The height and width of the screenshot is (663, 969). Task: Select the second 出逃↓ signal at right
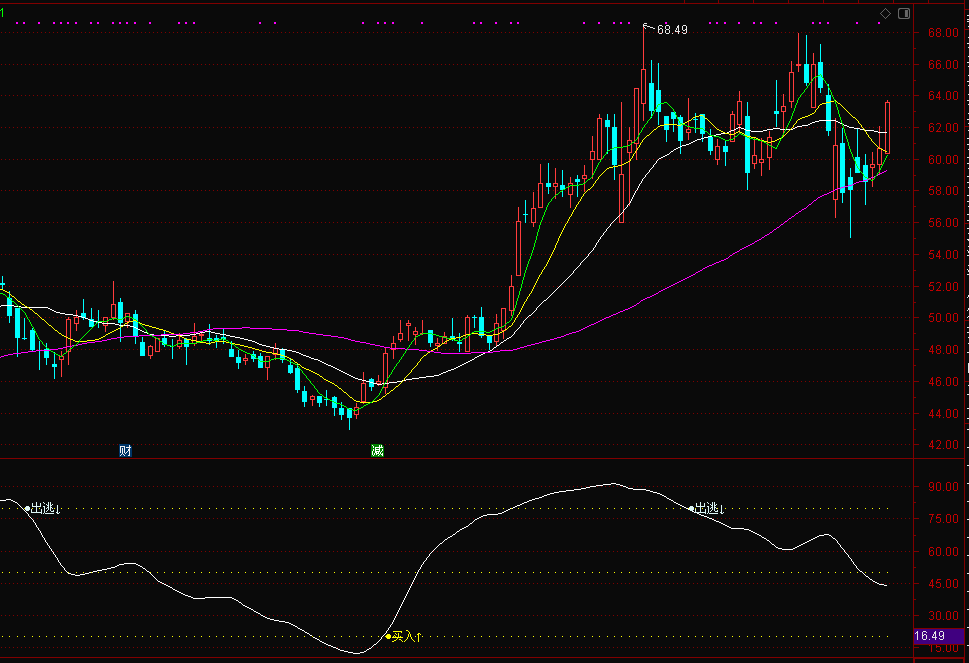pyautogui.click(x=707, y=509)
